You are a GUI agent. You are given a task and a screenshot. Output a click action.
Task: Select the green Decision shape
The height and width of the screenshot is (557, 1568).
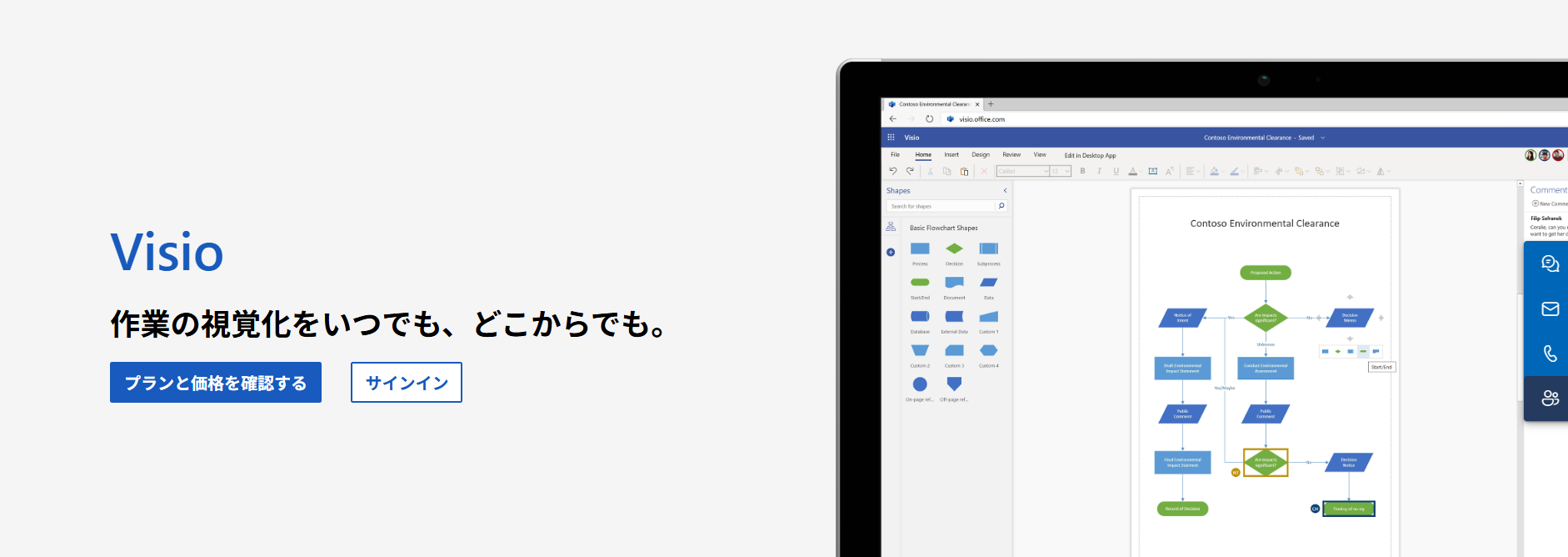point(954,248)
